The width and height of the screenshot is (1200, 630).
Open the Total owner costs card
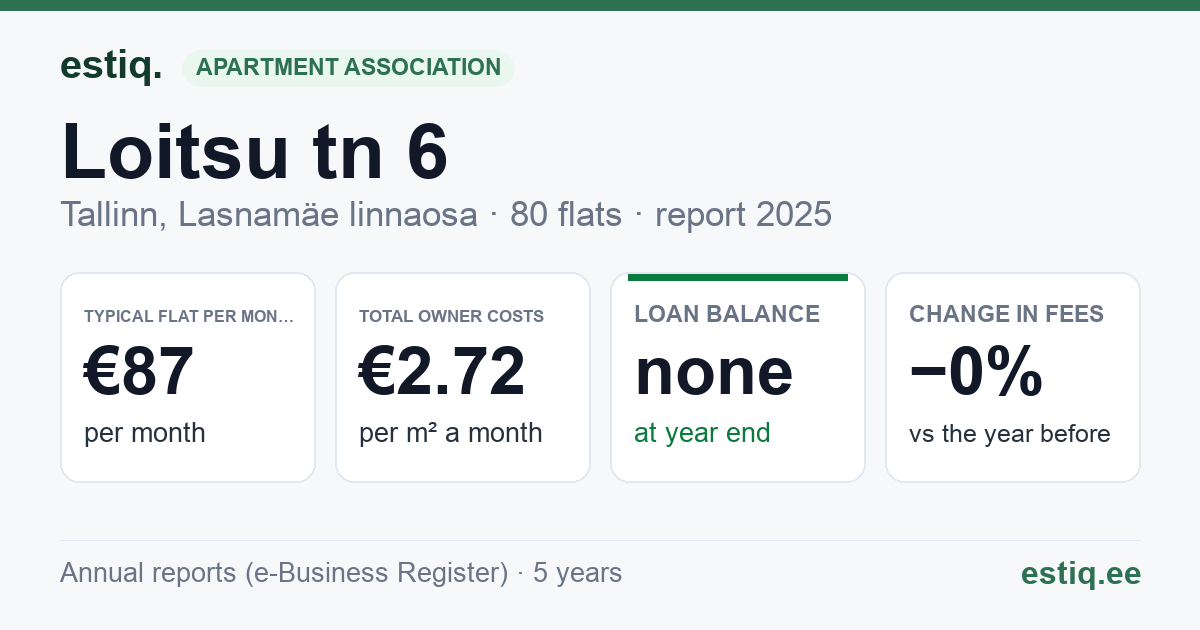(x=463, y=377)
